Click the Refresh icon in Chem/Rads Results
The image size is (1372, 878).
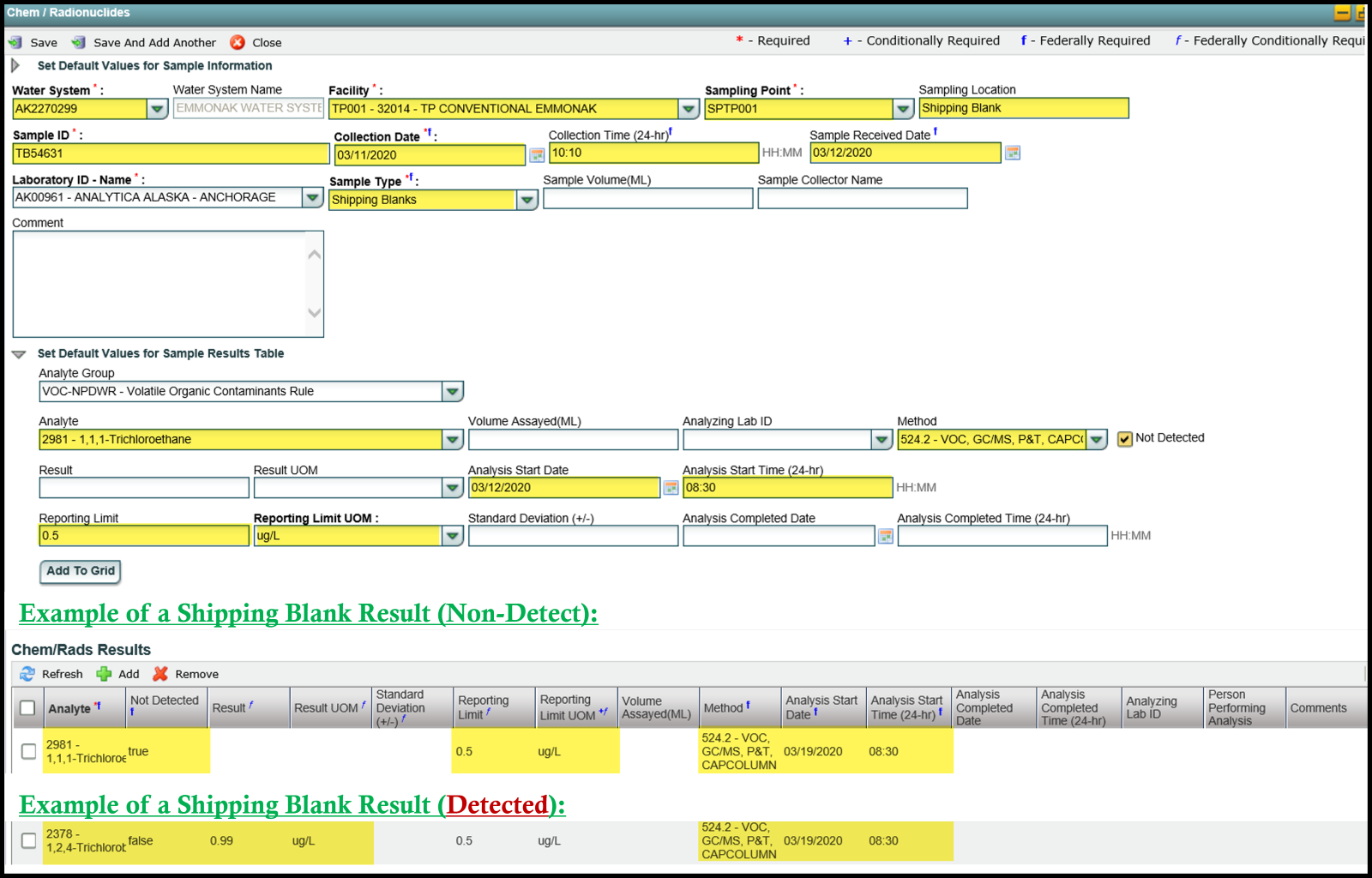27,674
